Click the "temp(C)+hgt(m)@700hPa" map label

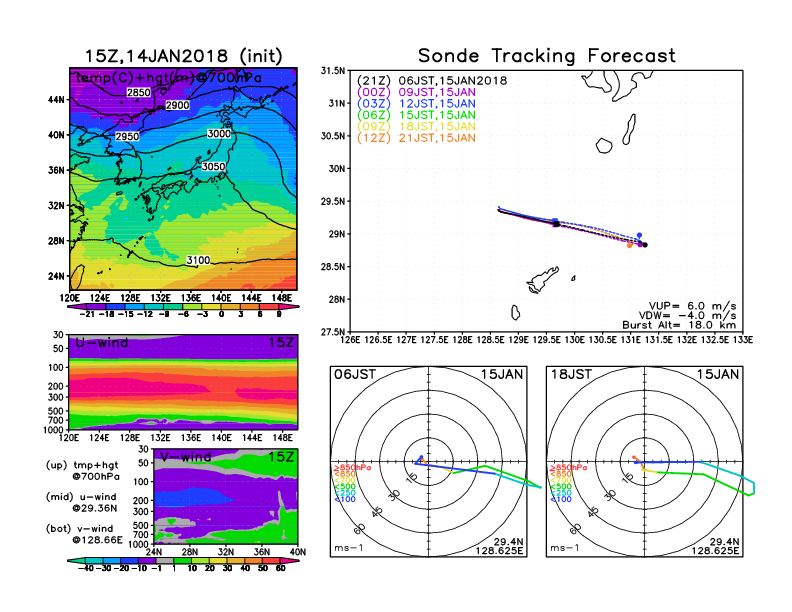tap(169, 78)
